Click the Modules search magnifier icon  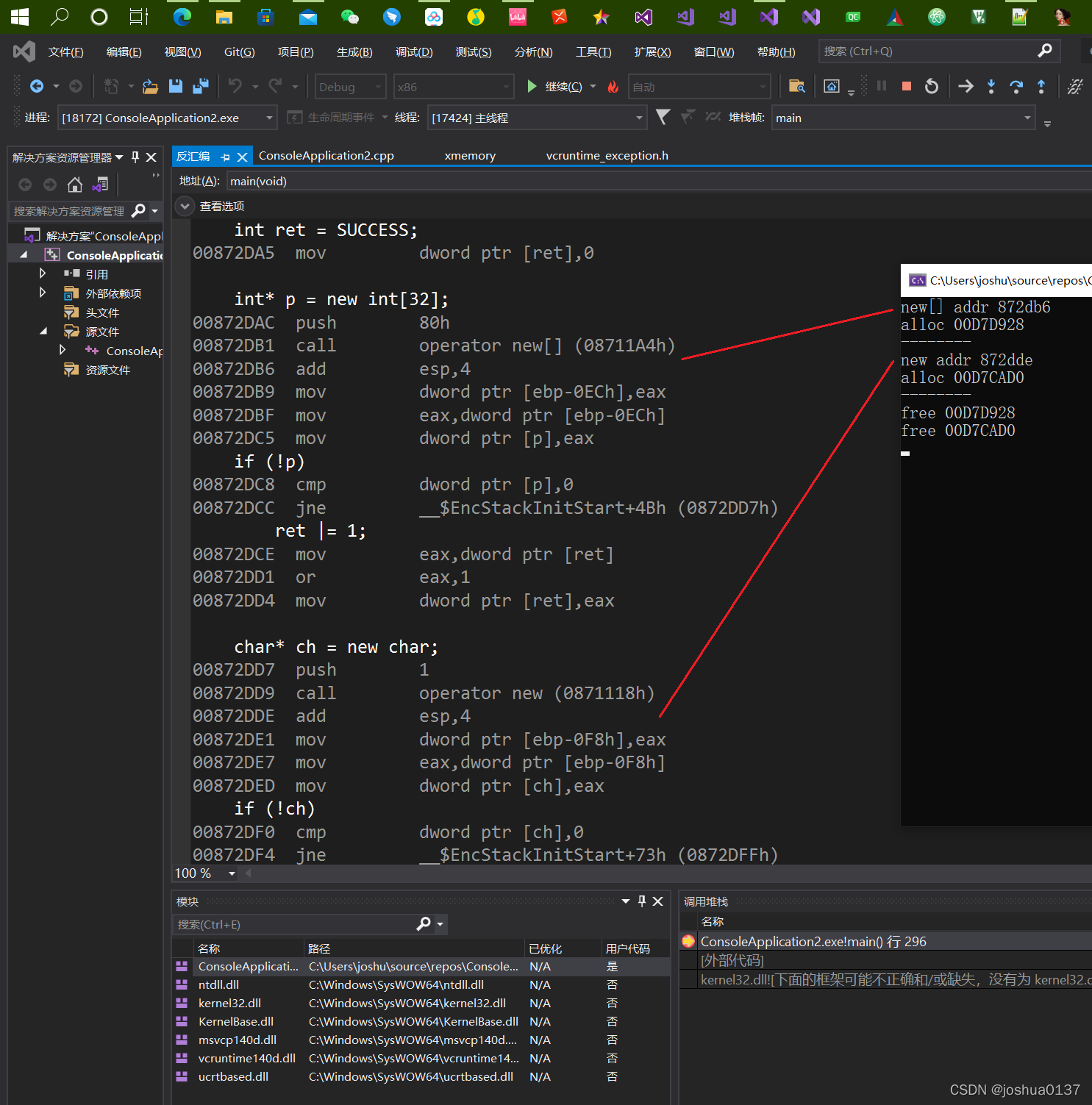(424, 924)
